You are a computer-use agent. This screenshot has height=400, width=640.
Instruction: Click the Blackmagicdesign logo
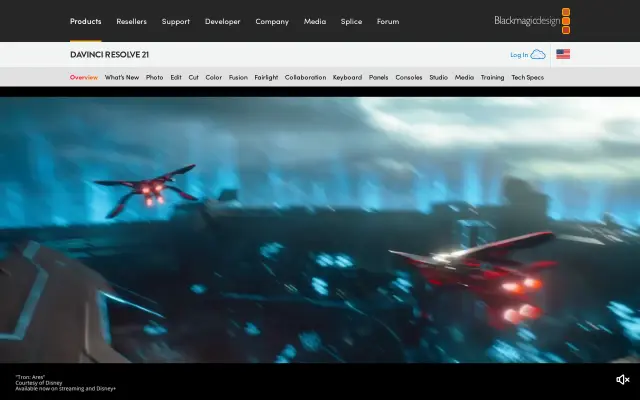[x=532, y=21]
